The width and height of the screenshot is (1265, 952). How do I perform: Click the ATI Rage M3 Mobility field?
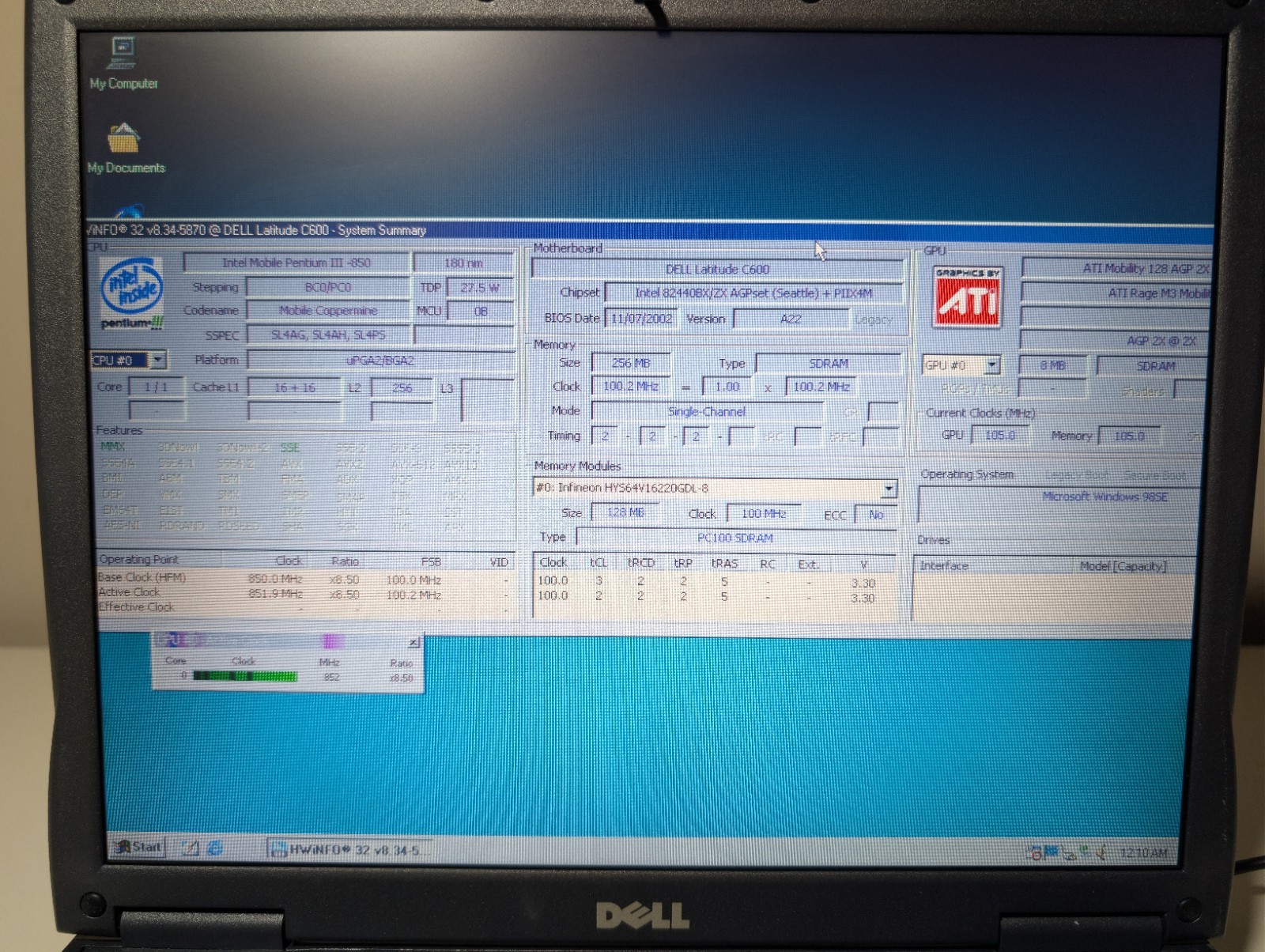click(x=1116, y=293)
